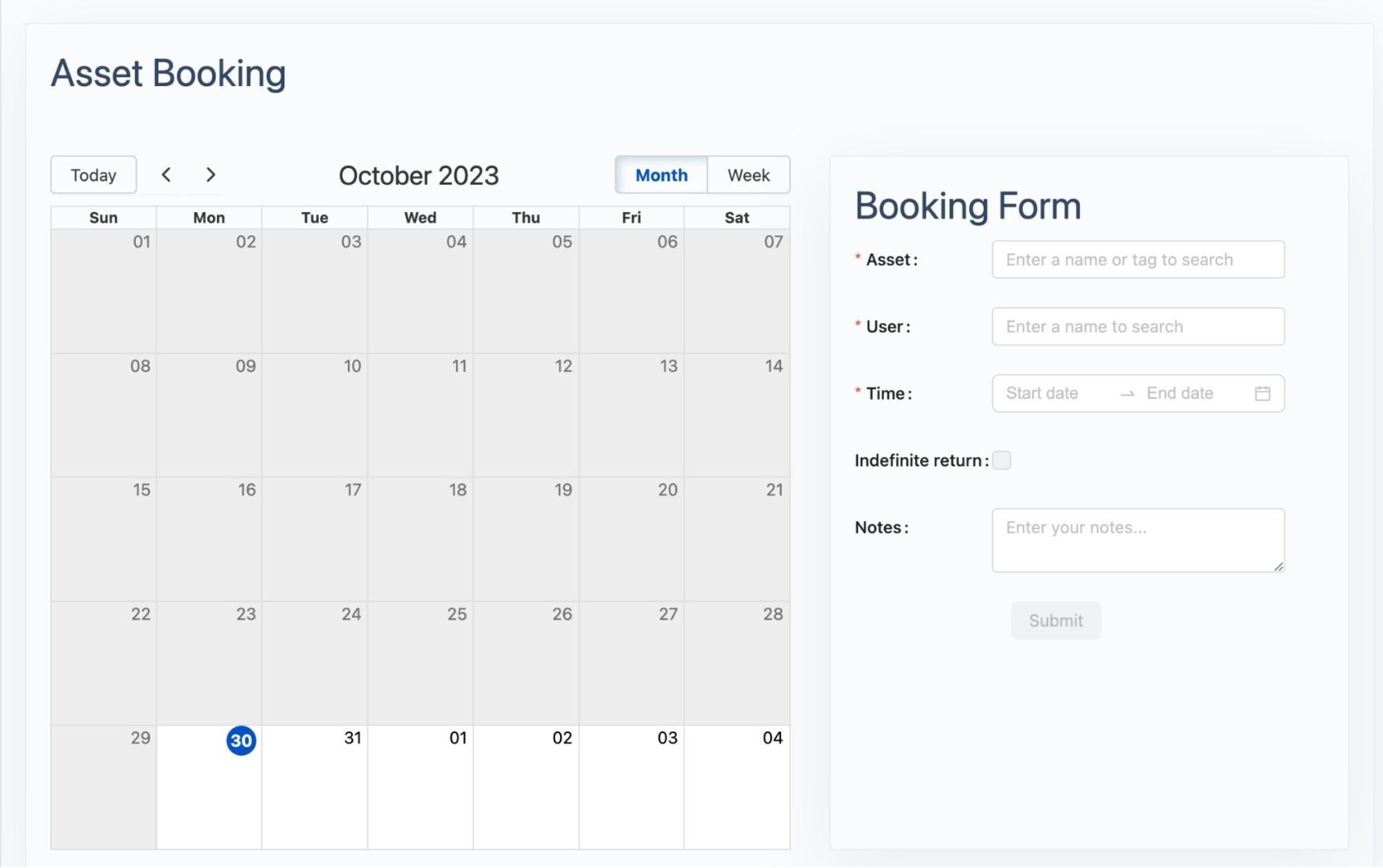Select Friday October 13 in calendar
This screenshot has height=868, width=1383.
click(x=632, y=416)
